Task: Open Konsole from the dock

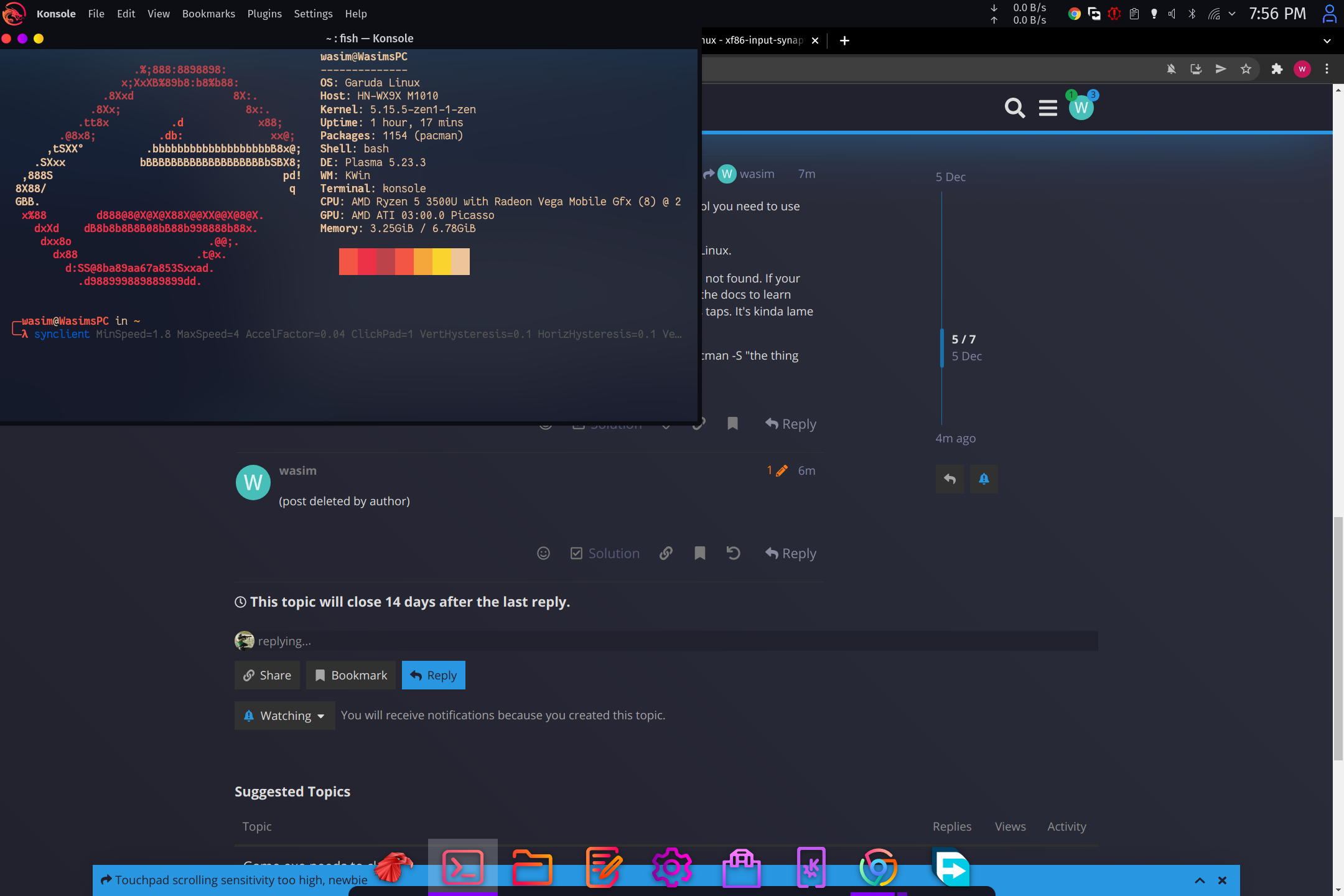Action: 462,867
